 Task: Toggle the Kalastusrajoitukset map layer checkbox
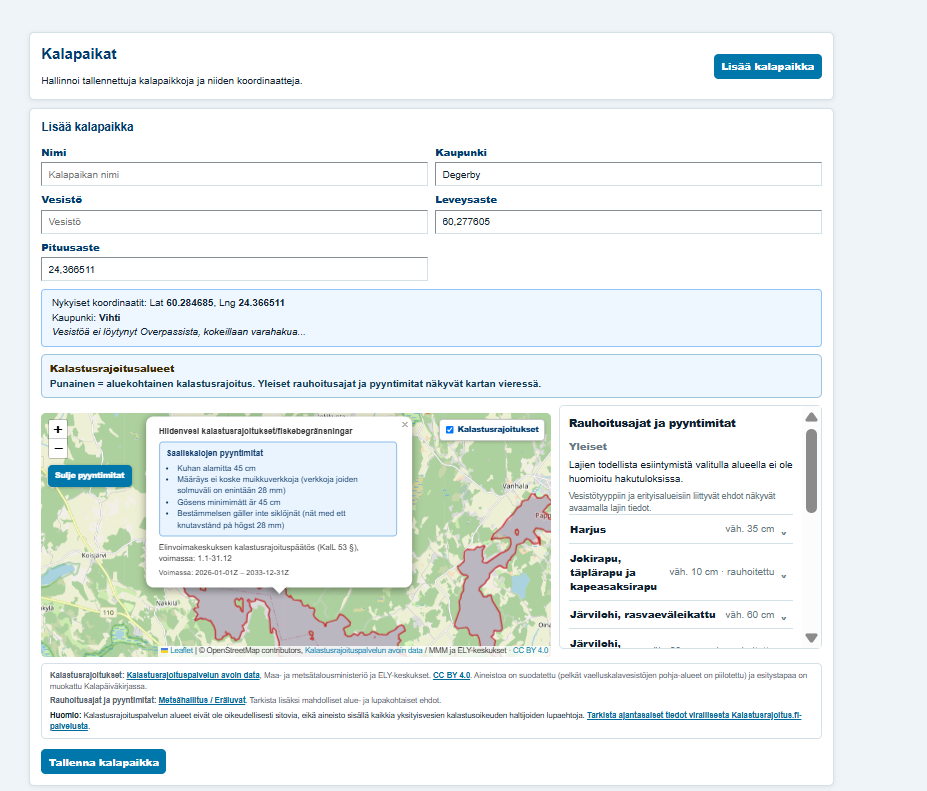(x=450, y=430)
